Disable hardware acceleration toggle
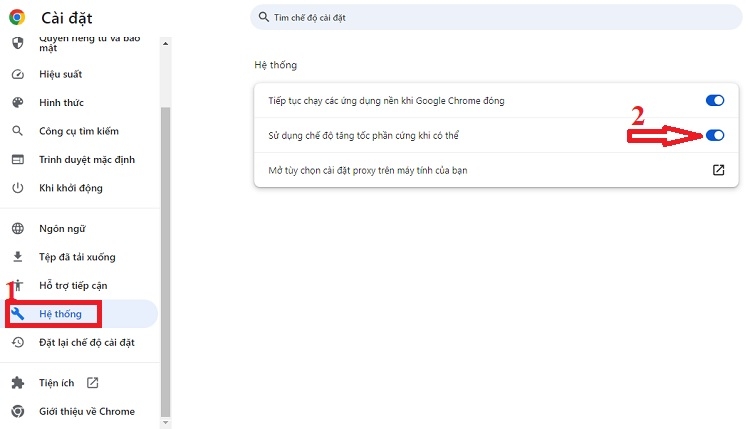This screenshot has height=429, width=750. (x=714, y=135)
